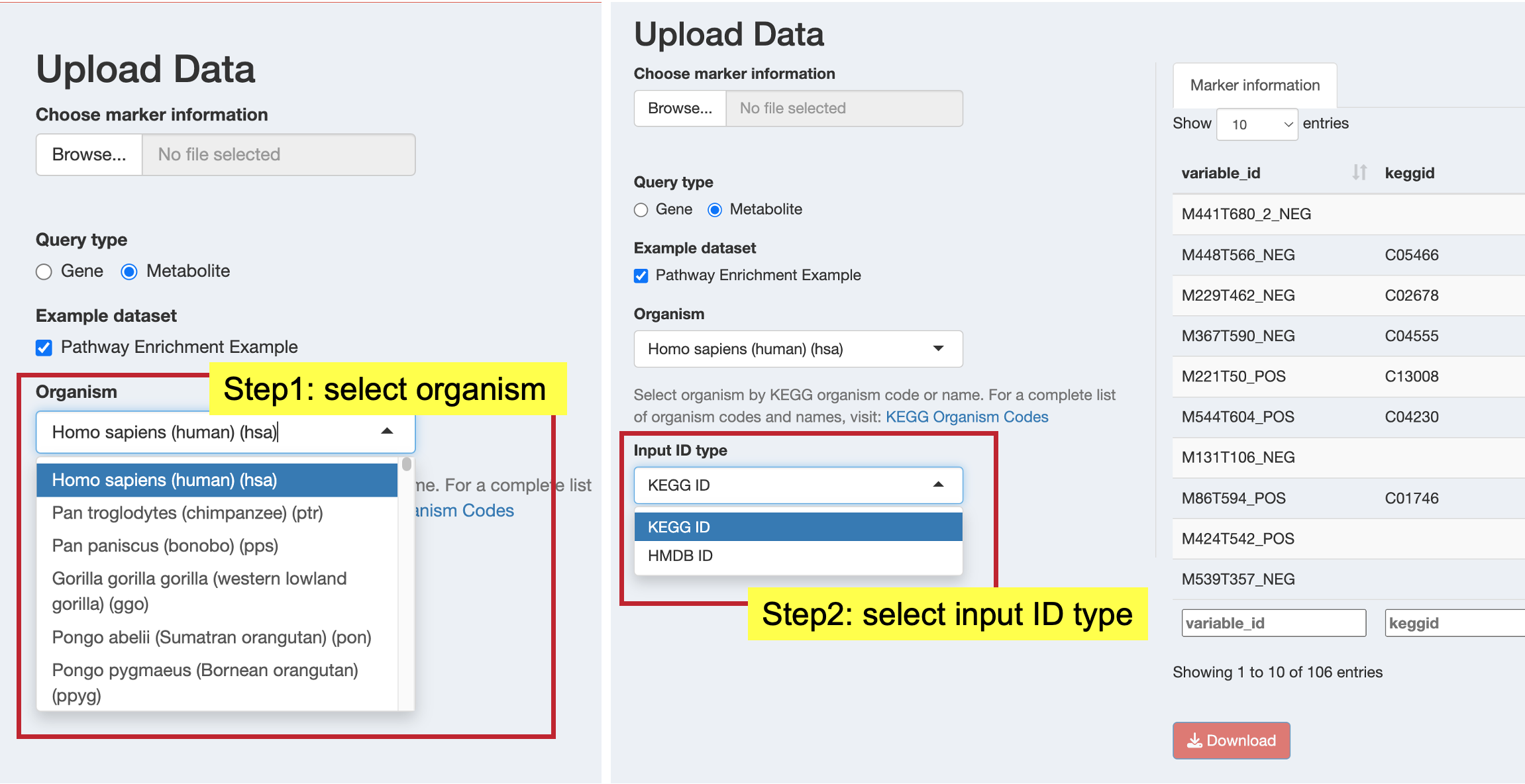Click the keggid filter input field

1454,623
